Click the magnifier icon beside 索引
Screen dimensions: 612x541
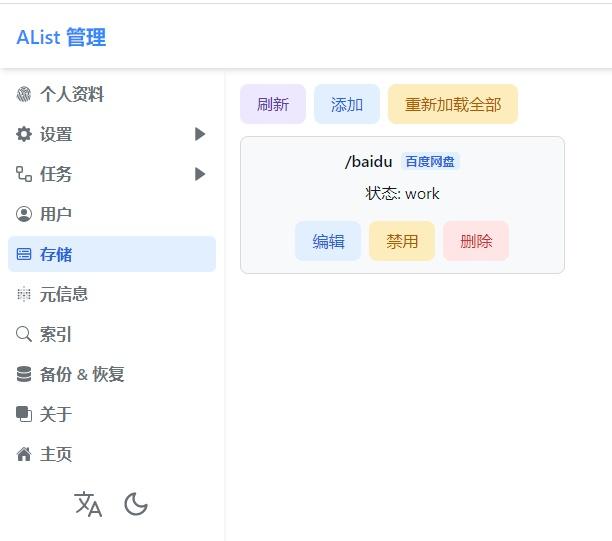(24, 334)
